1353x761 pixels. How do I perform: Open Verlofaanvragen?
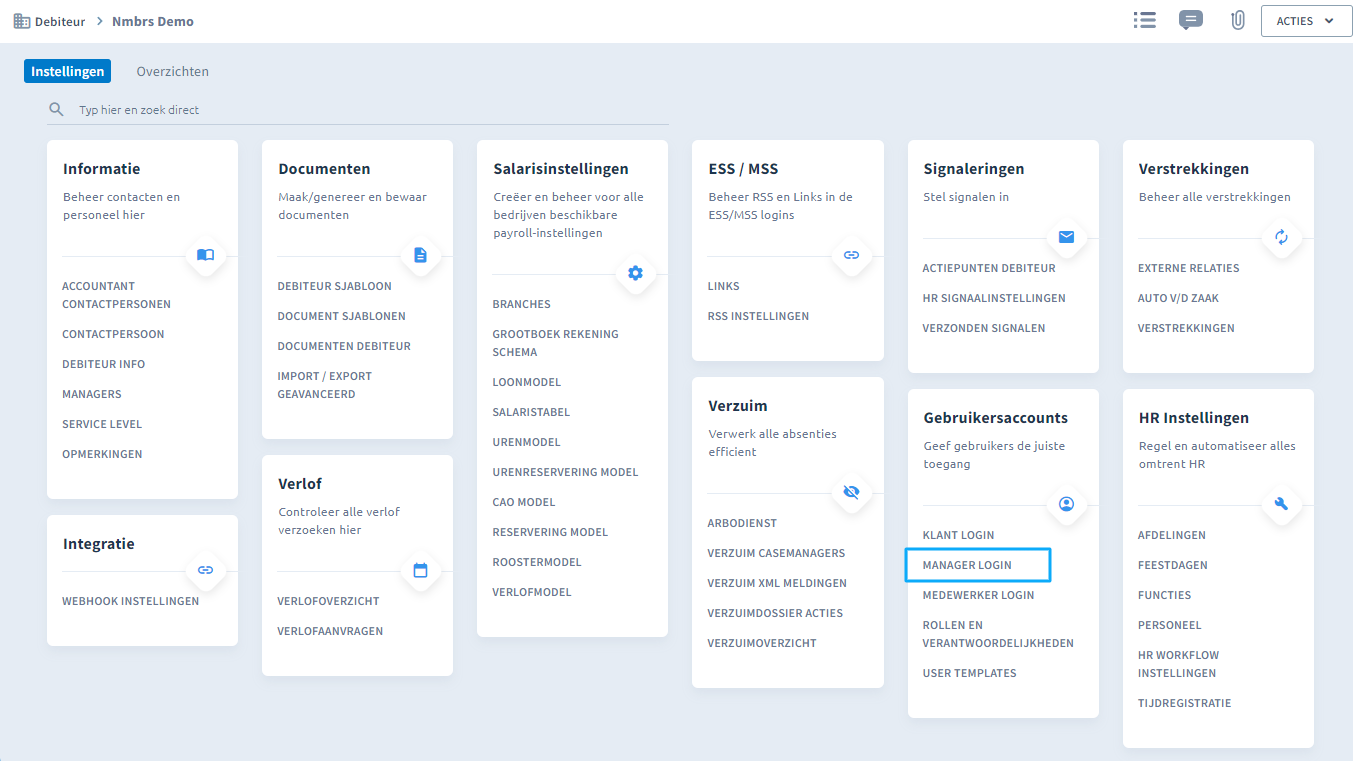pos(330,631)
